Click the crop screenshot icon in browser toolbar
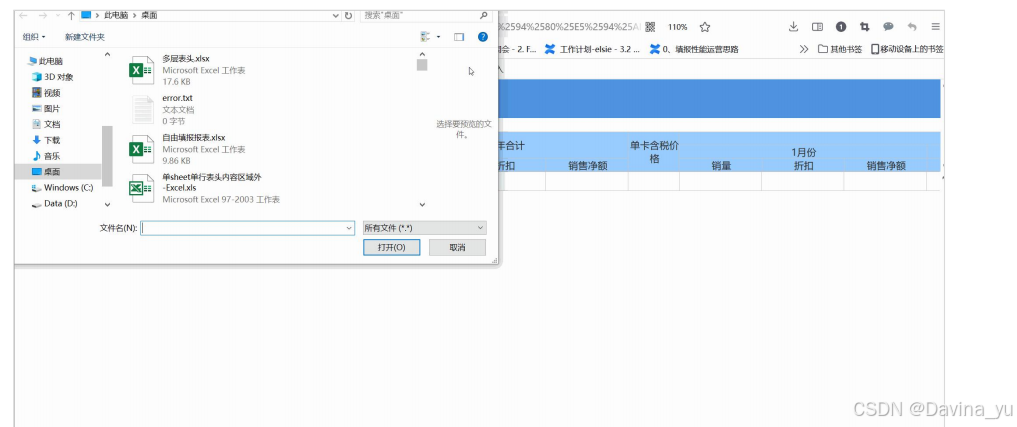This screenshot has height=427, width=1017. click(x=865, y=27)
